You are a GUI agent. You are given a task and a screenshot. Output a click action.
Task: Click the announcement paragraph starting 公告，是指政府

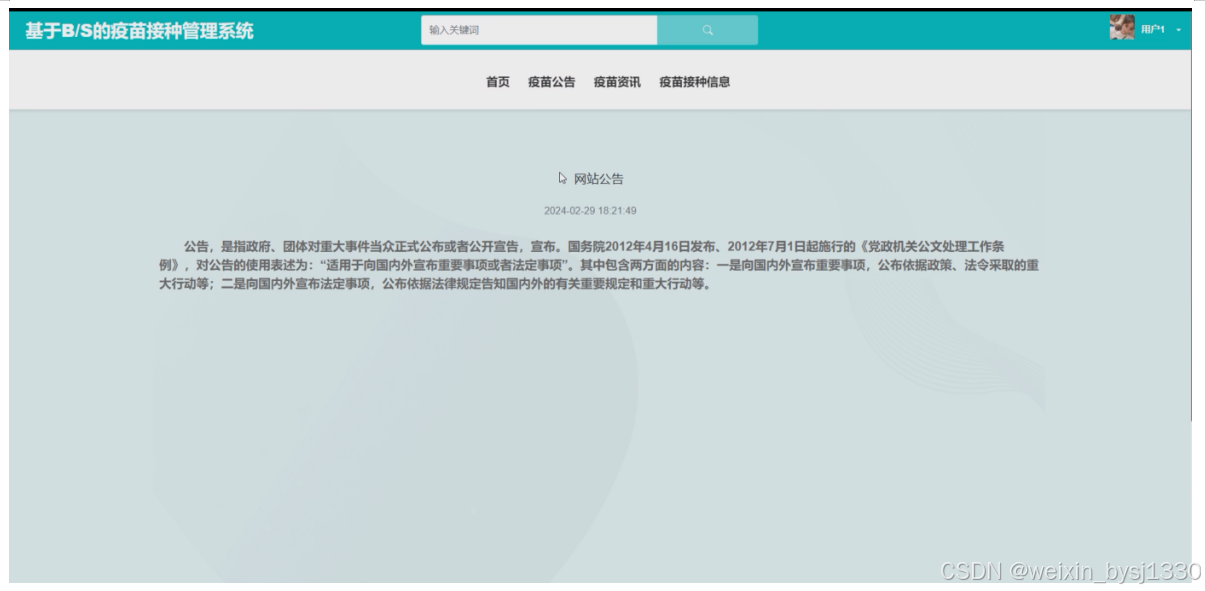(598, 265)
